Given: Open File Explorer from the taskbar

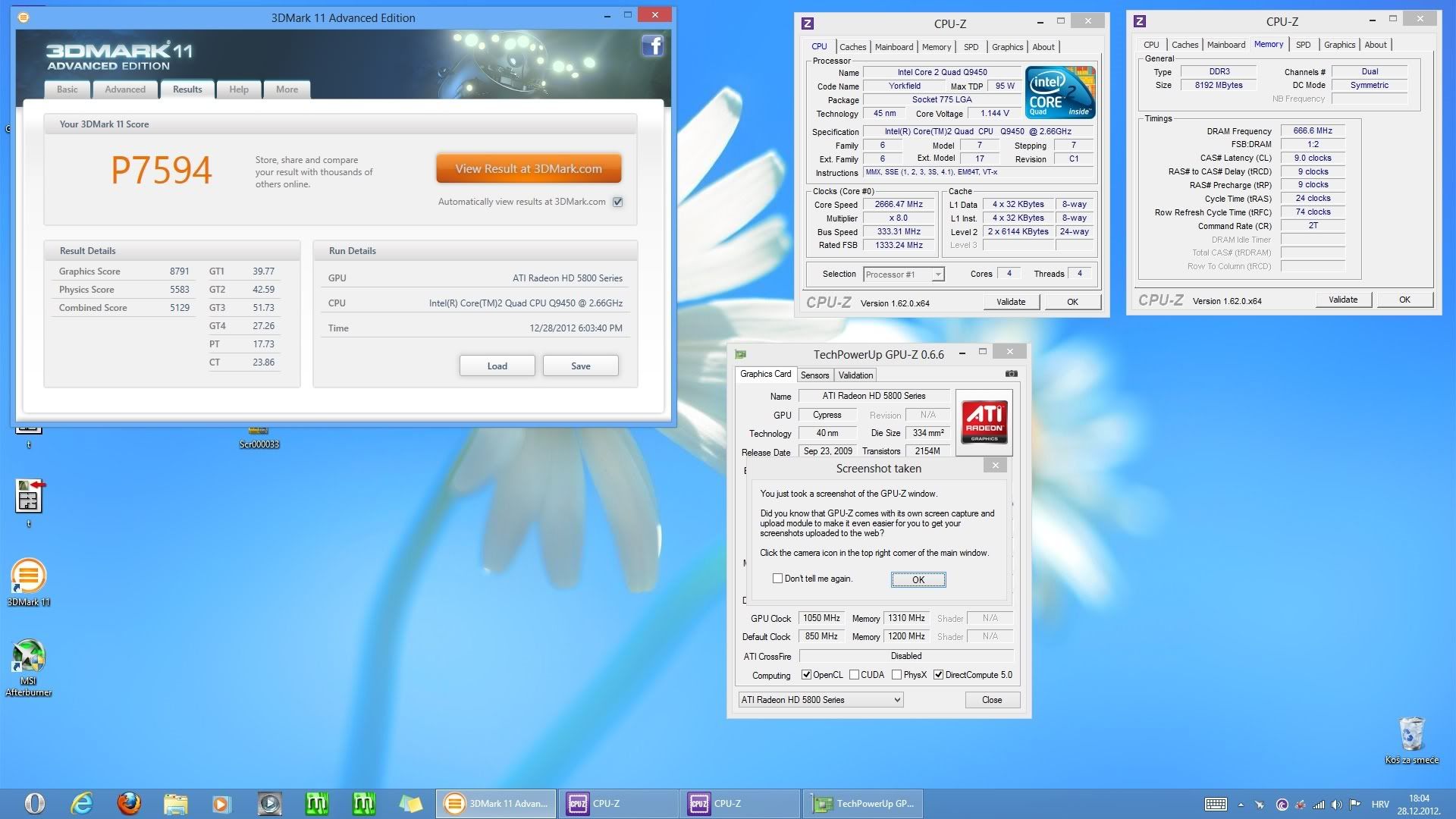Looking at the screenshot, I should 175,803.
